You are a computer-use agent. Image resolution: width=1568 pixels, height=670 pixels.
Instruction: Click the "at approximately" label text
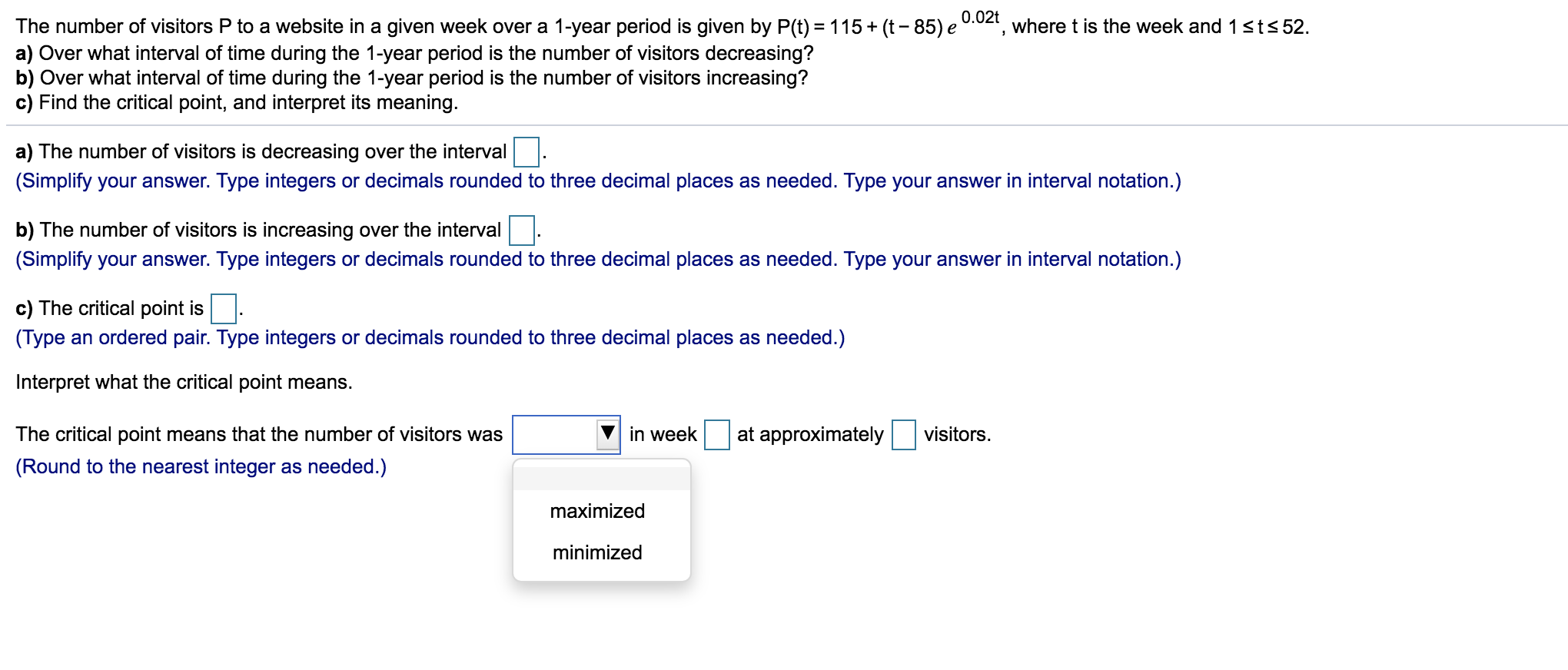809,433
